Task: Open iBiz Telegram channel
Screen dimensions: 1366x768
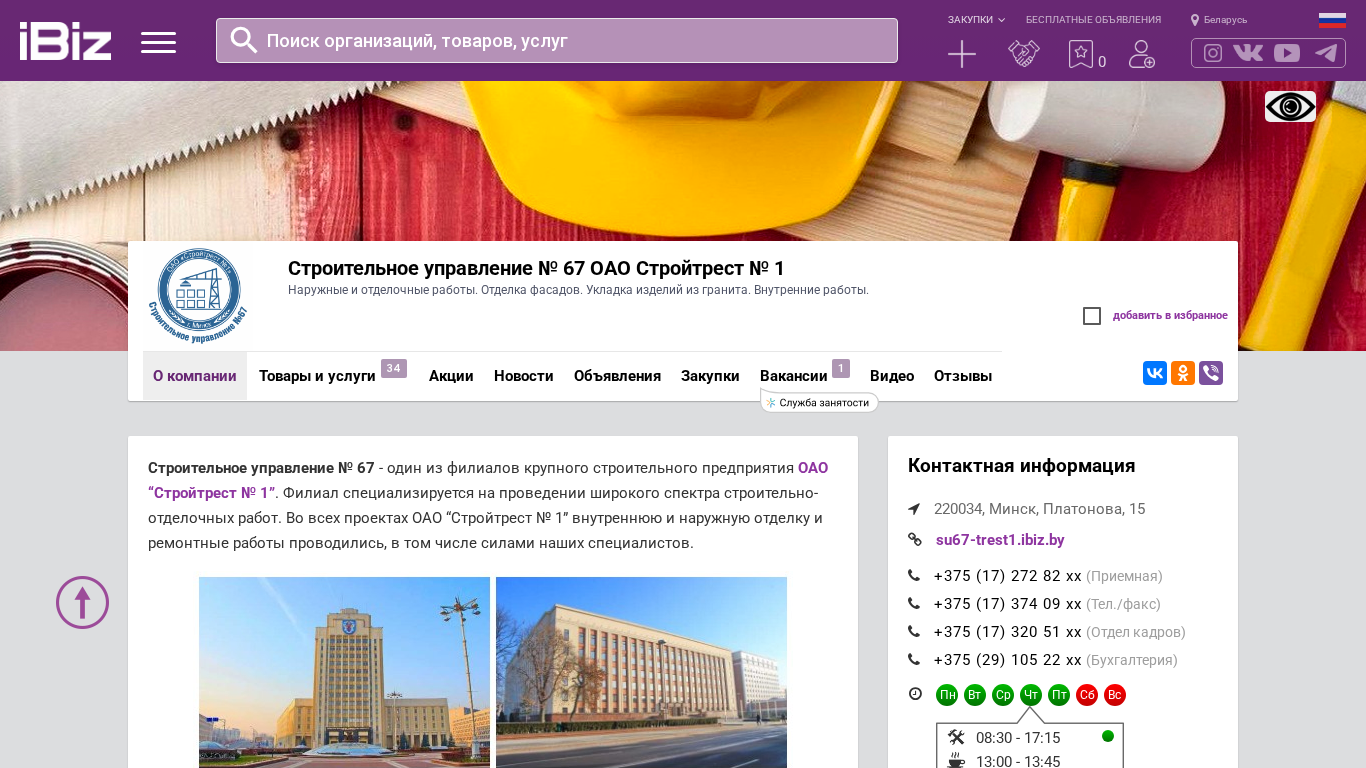Action: click(x=1326, y=53)
